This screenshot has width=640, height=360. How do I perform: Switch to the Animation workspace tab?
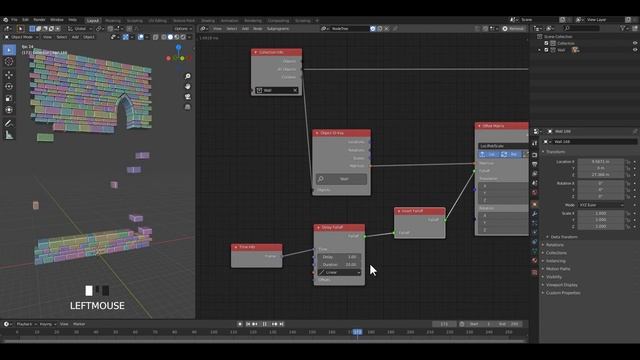click(x=229, y=20)
